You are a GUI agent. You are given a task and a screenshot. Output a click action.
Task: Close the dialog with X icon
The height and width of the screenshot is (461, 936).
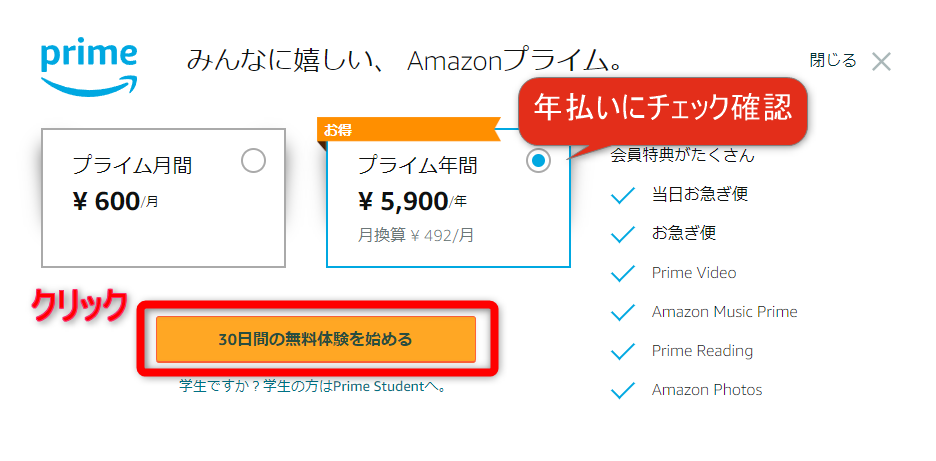(x=881, y=62)
